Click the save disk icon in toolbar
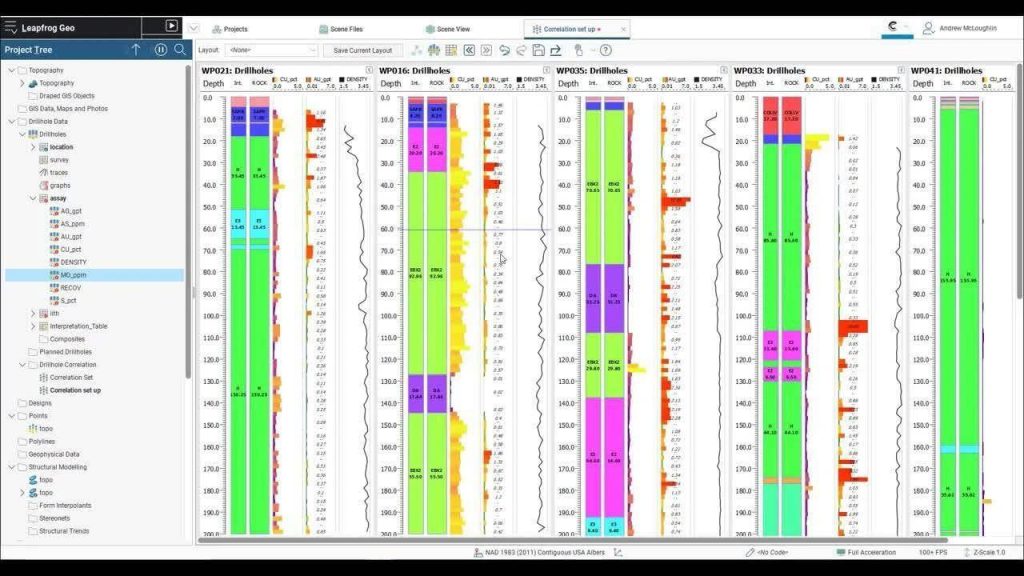 pos(538,50)
